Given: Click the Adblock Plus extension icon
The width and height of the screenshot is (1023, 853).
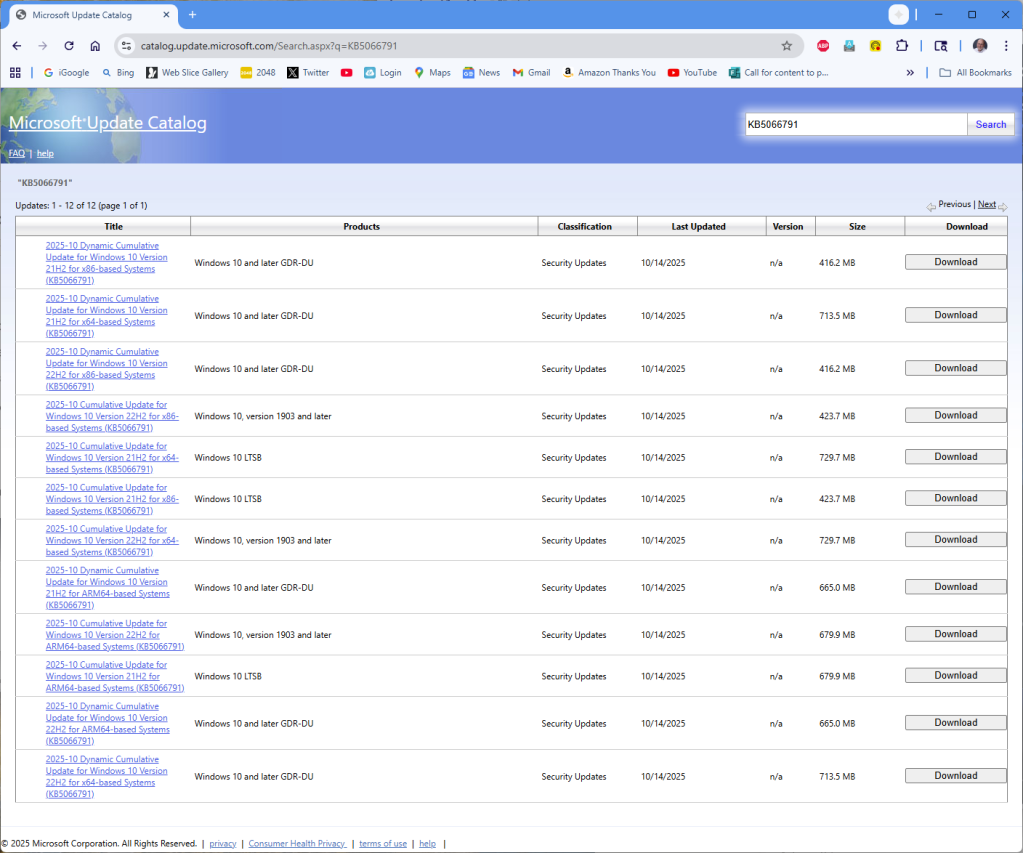Looking at the screenshot, I should click(x=822, y=45).
